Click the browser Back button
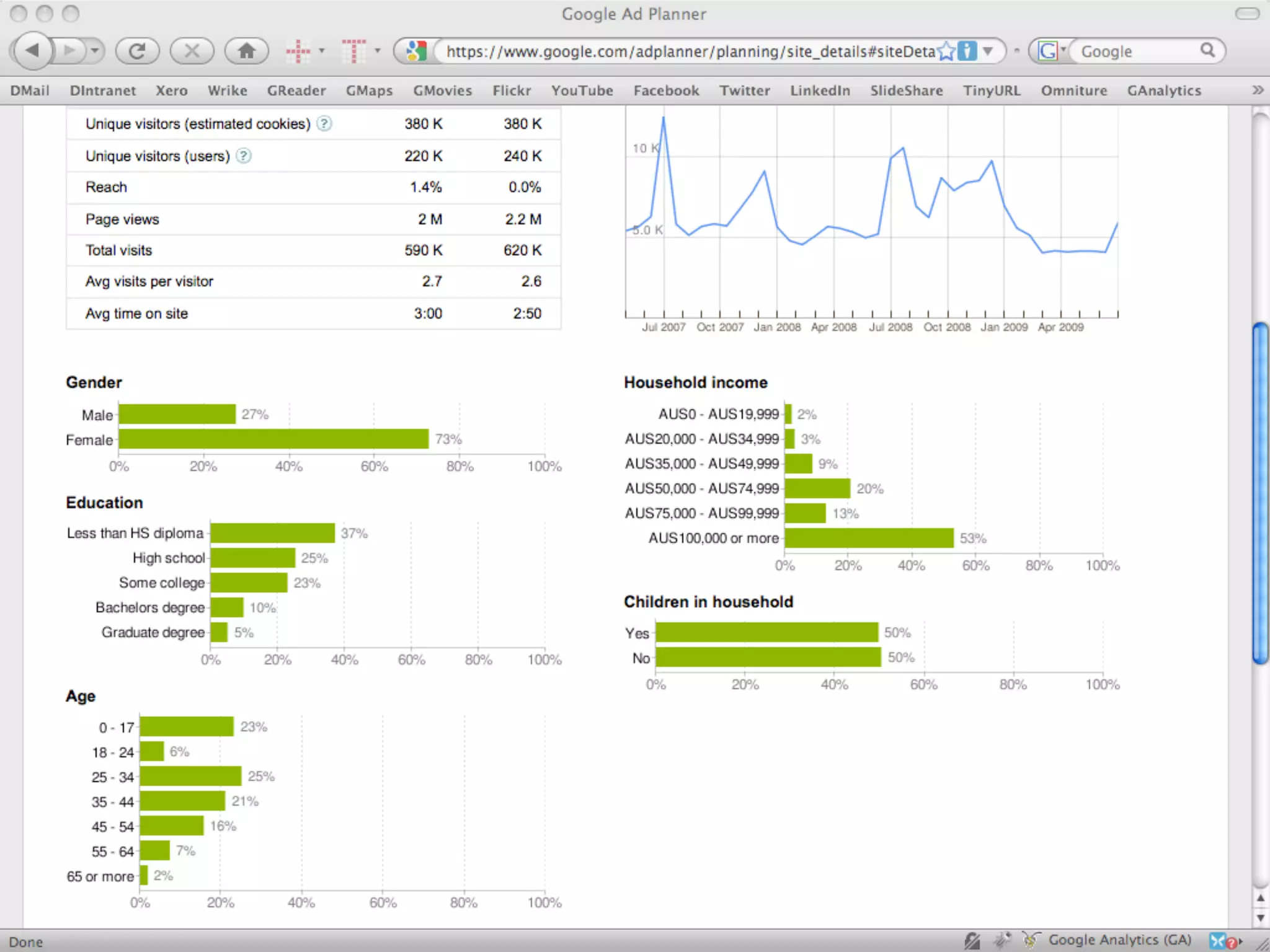Image resolution: width=1270 pixels, height=952 pixels. point(32,50)
